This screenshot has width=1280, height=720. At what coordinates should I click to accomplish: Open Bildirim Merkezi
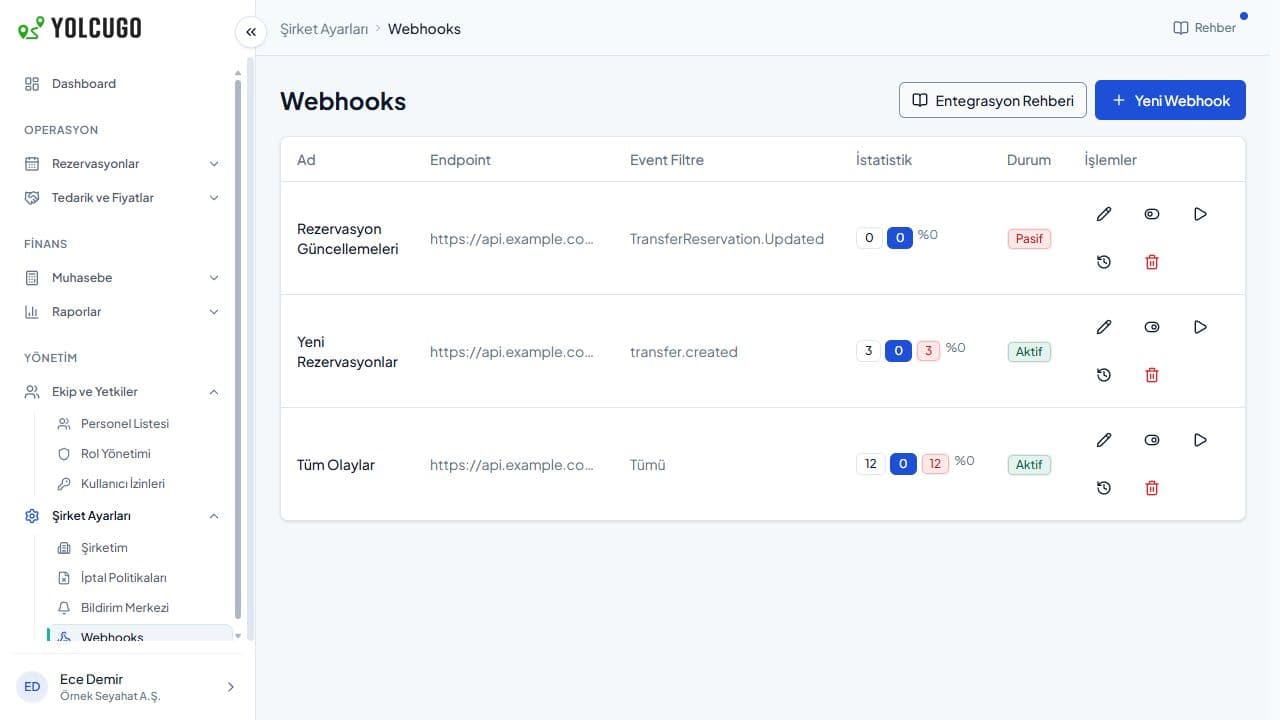coord(139,608)
